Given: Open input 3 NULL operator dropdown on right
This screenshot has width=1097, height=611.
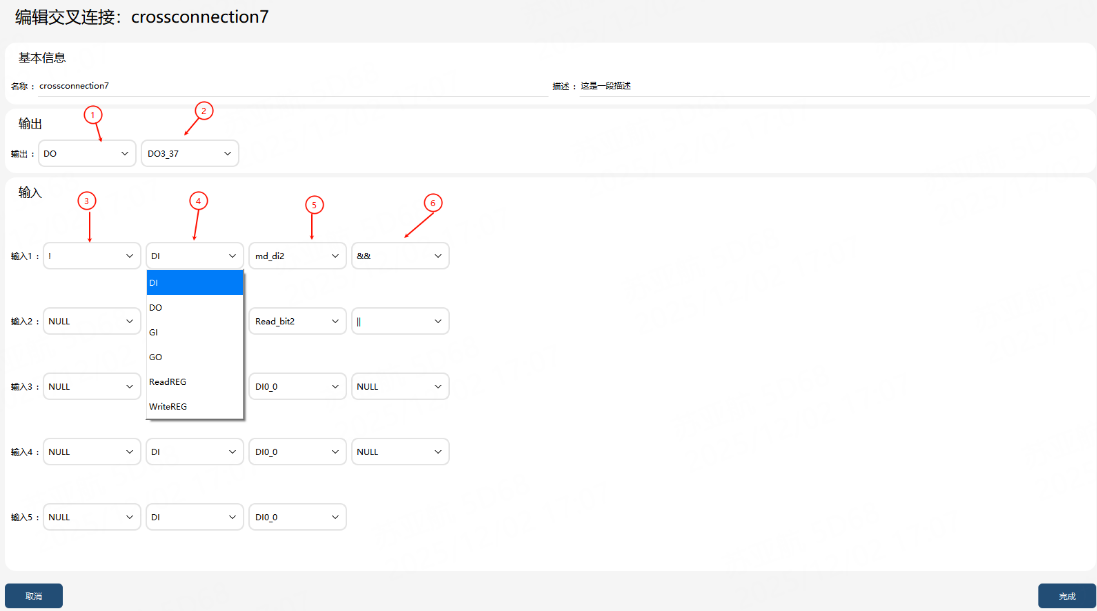Looking at the screenshot, I should coord(400,386).
